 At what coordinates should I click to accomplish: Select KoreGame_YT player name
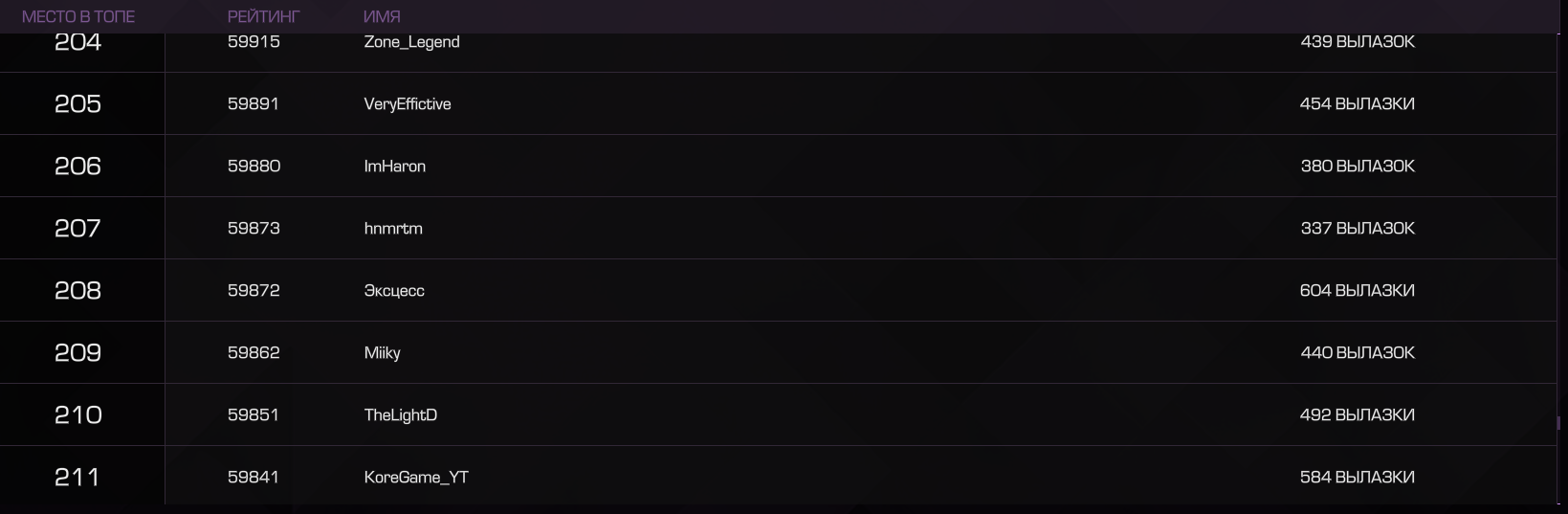pos(416,478)
